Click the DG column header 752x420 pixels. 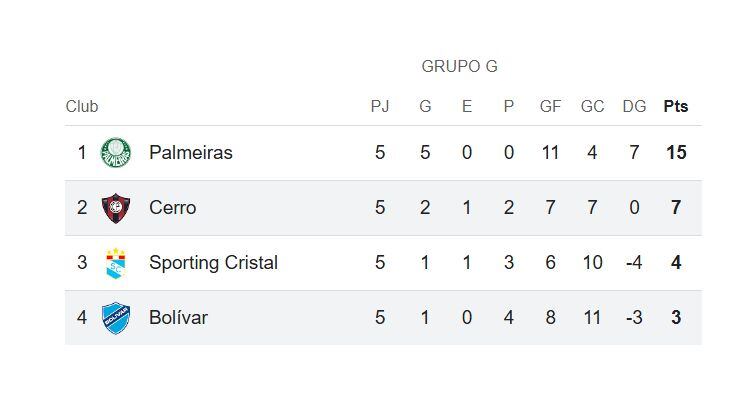click(x=634, y=107)
